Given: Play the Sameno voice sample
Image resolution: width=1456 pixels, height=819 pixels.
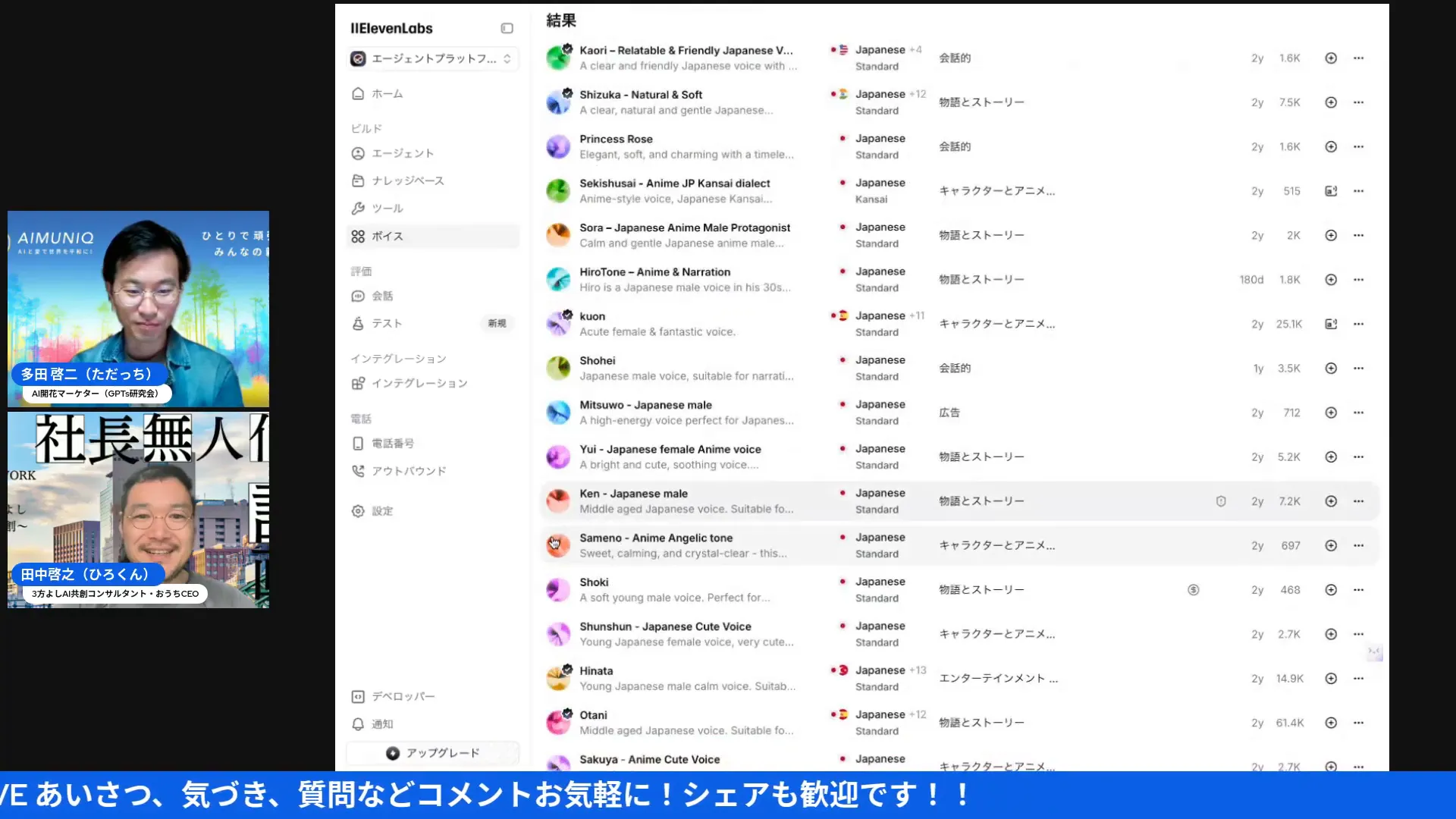Looking at the screenshot, I should 558,544.
